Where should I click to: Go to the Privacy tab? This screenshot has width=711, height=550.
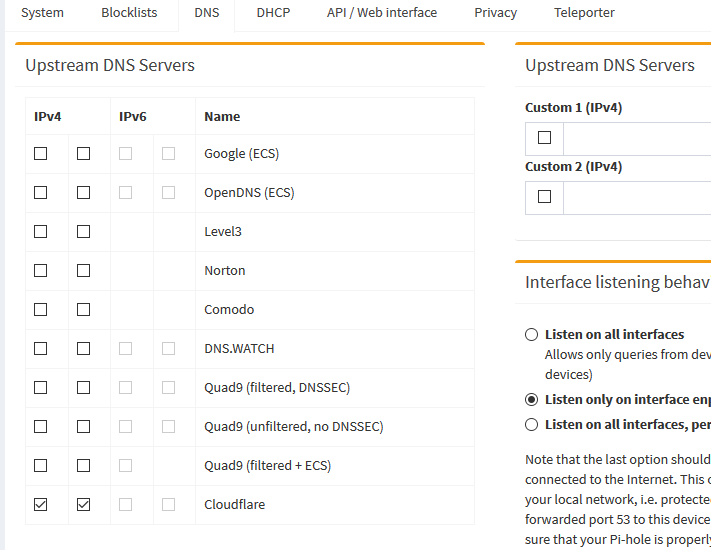pos(496,13)
